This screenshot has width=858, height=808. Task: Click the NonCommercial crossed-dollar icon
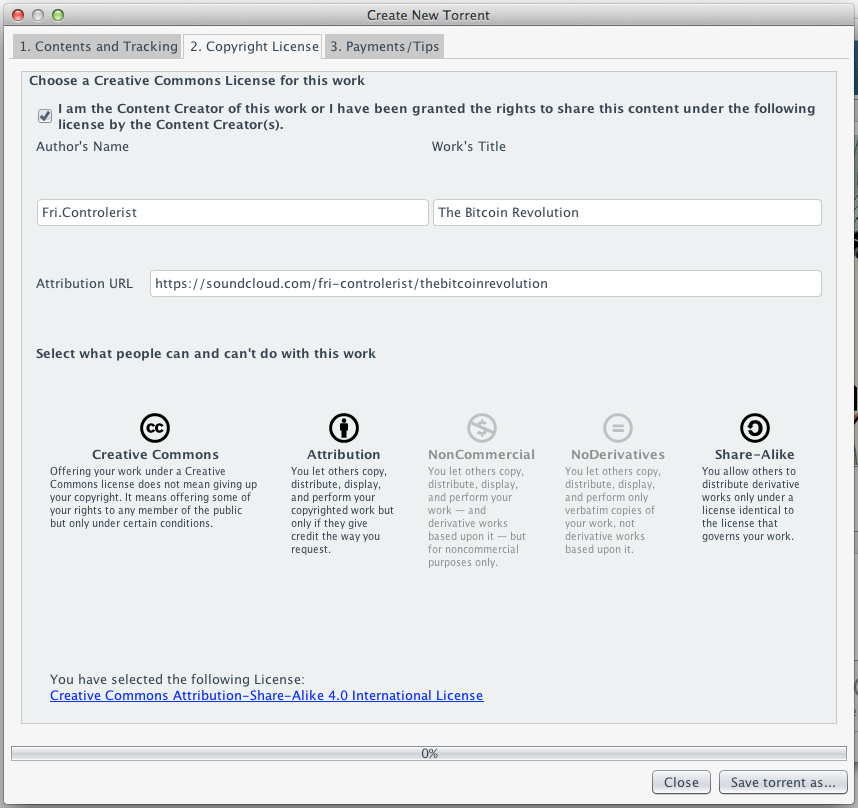pos(481,427)
